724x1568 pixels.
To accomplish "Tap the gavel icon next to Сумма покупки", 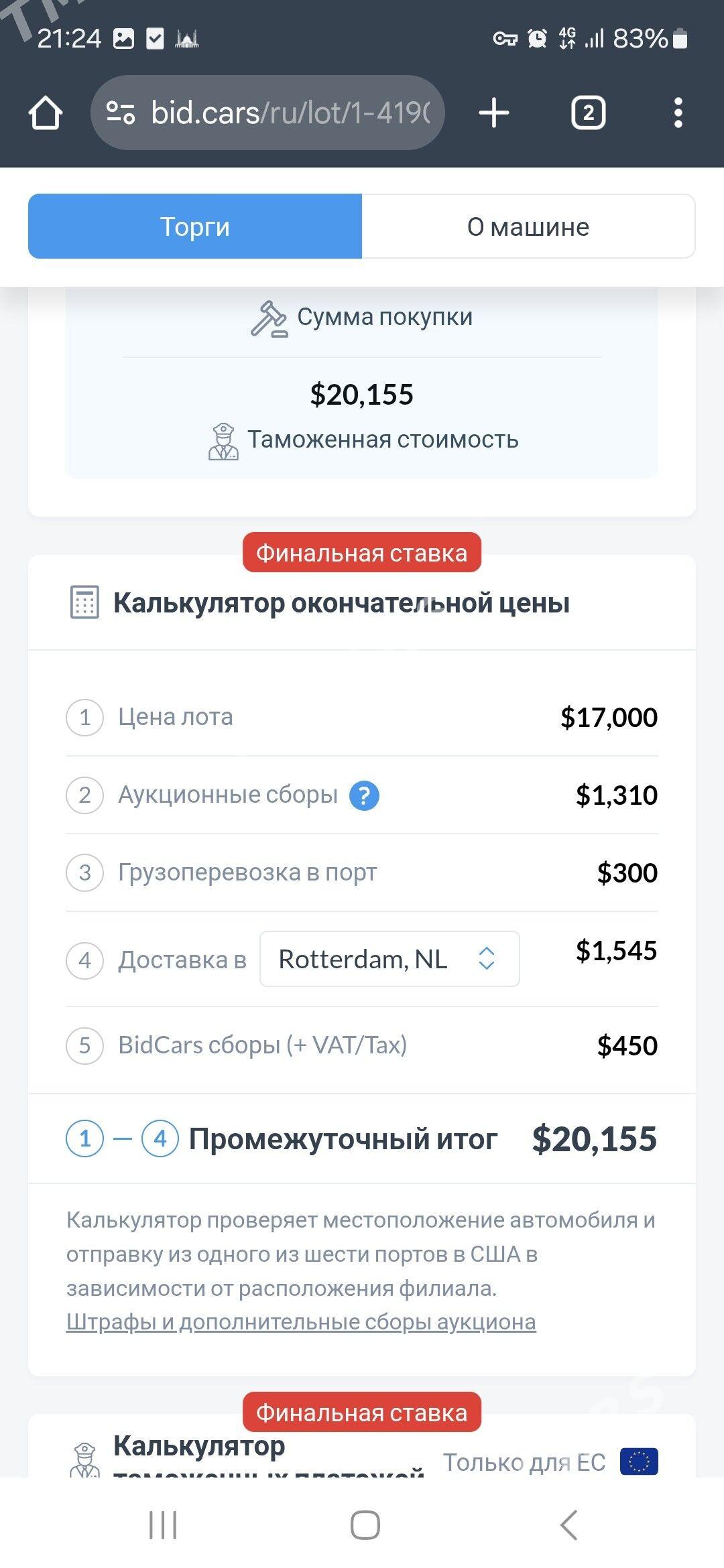I will click(x=269, y=318).
